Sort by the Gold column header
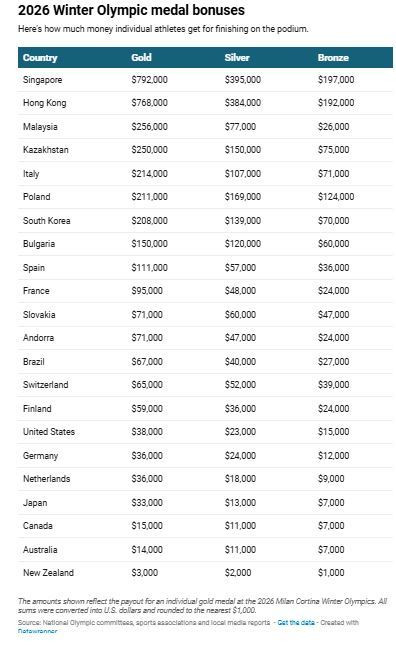 (141, 58)
